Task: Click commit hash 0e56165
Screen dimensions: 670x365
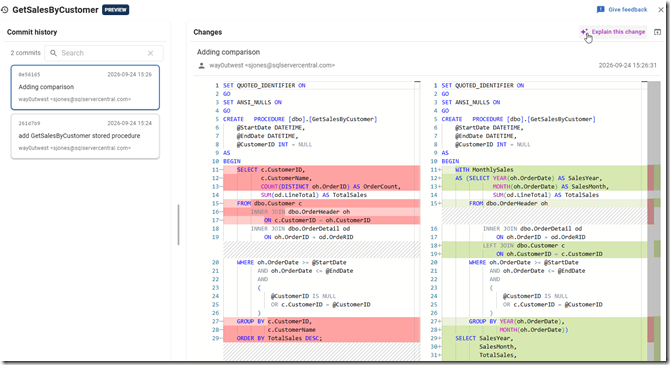Action: (29, 74)
